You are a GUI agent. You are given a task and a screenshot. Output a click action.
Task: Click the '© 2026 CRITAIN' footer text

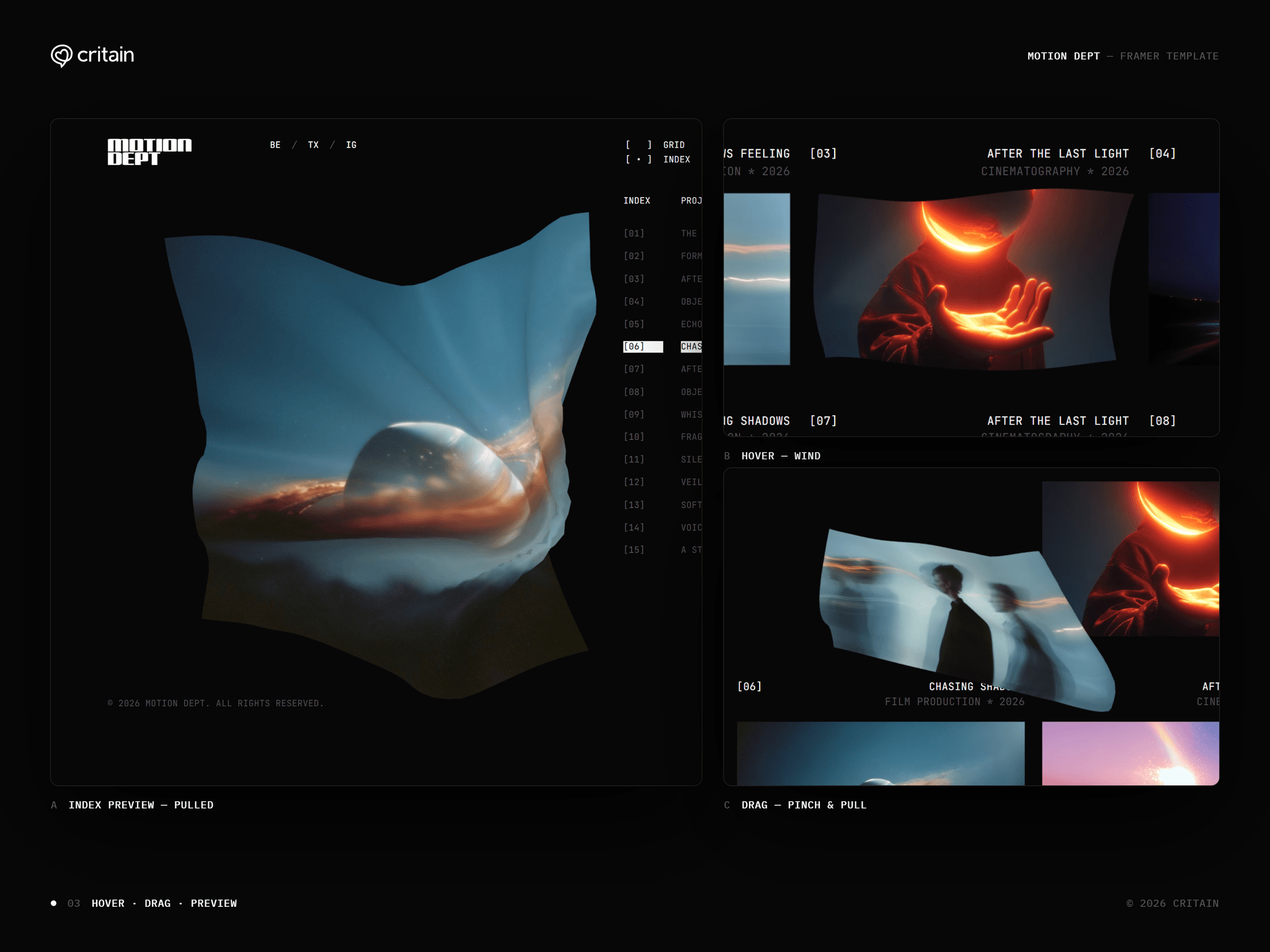coord(1173,904)
